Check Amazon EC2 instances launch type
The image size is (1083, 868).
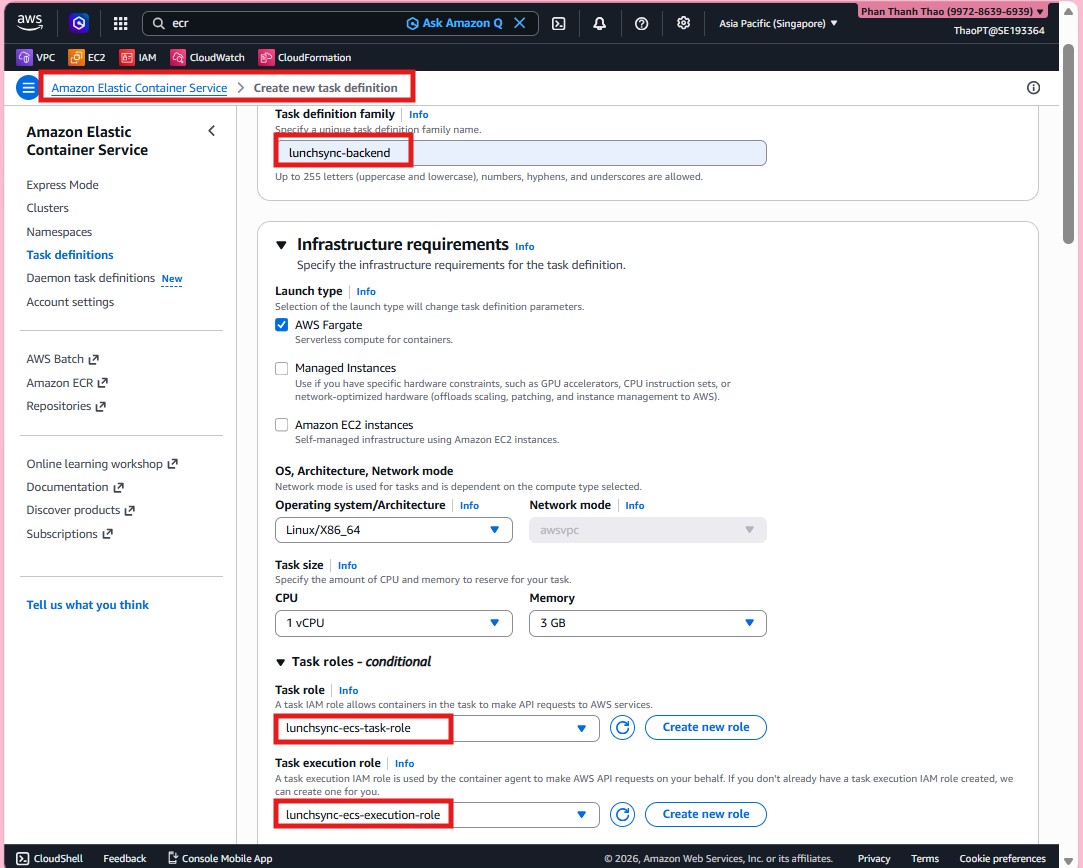pos(281,424)
